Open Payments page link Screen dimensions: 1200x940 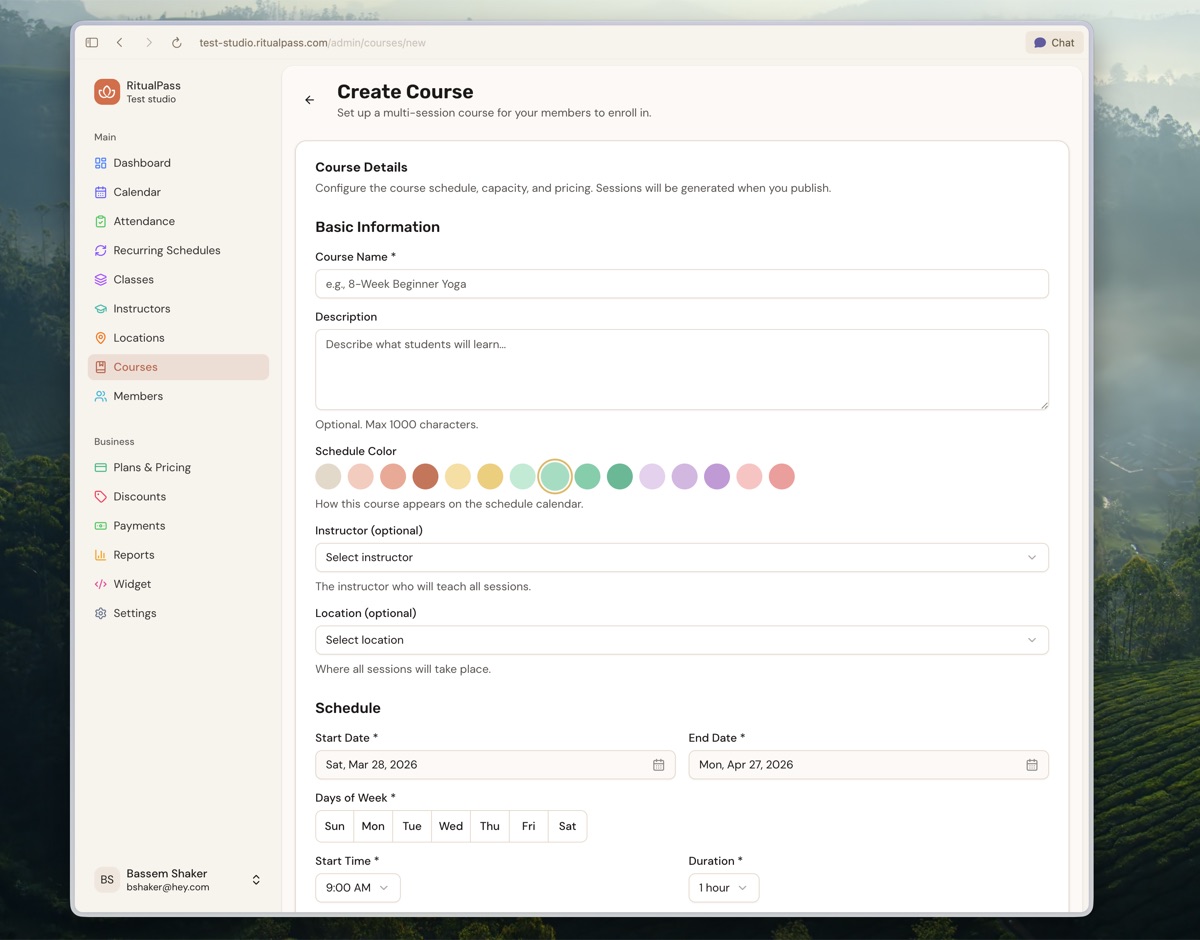[178, 525]
